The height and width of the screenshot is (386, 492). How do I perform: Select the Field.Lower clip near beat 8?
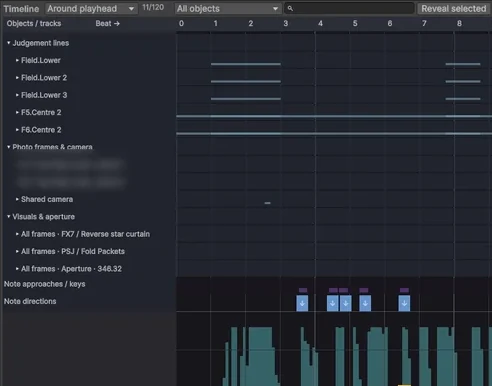(463, 64)
